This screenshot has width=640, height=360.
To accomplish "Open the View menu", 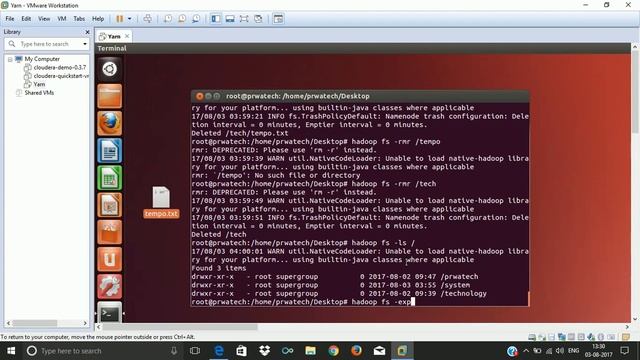I will click(x=44, y=19).
